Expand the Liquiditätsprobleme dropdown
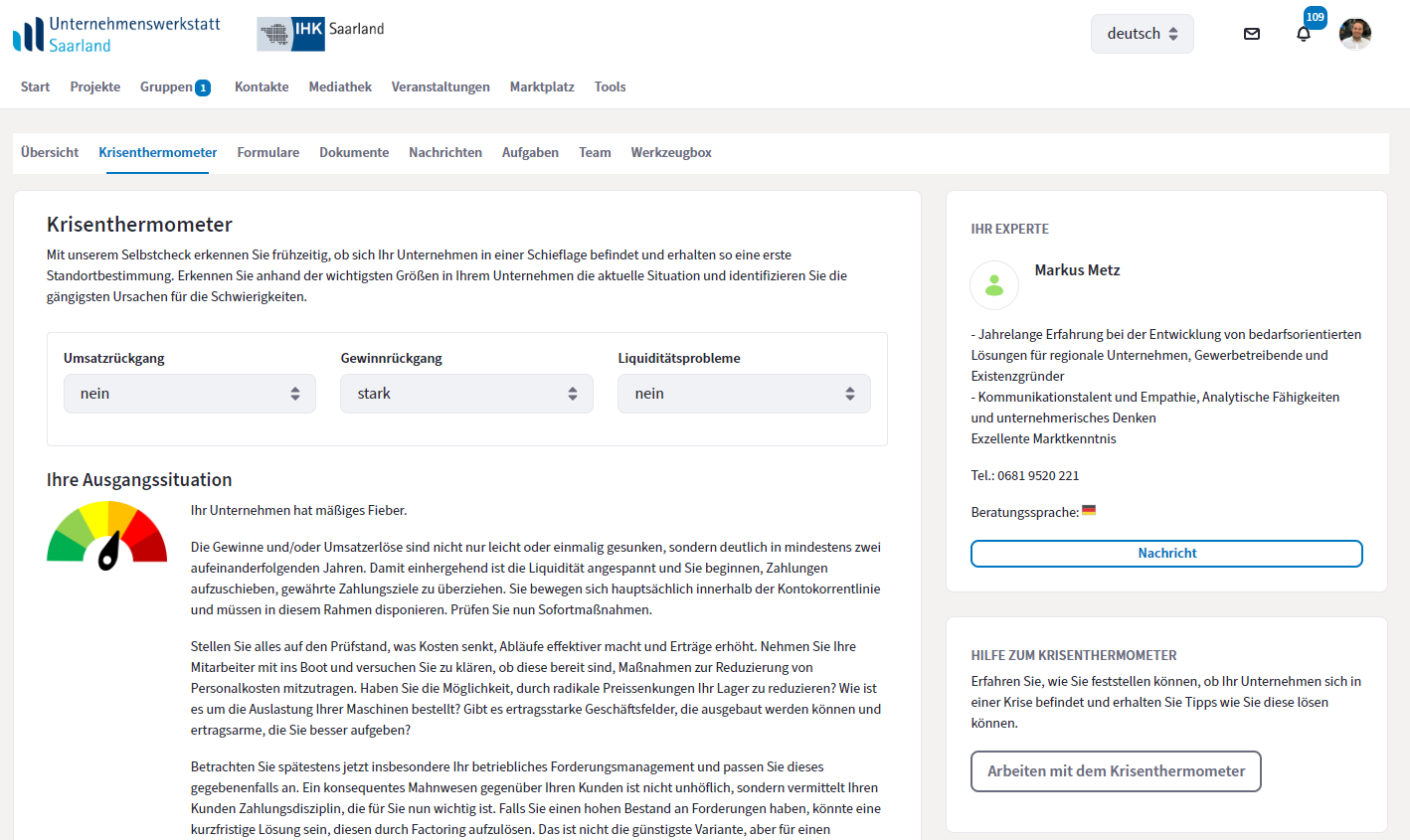Viewport: 1410px width, 840px height. pos(744,394)
